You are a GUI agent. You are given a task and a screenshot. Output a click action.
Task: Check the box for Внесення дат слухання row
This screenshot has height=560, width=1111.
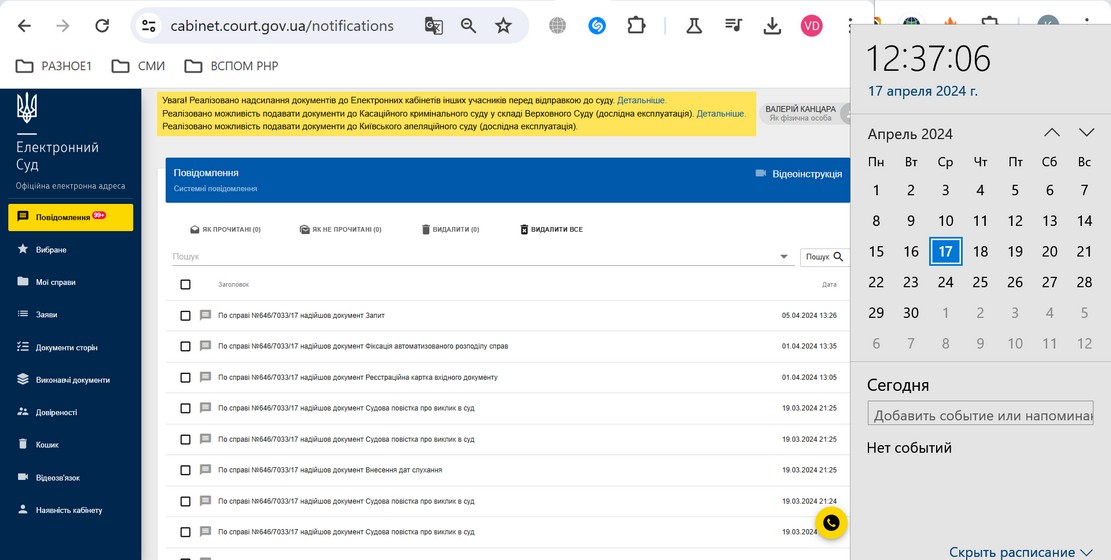tap(186, 470)
